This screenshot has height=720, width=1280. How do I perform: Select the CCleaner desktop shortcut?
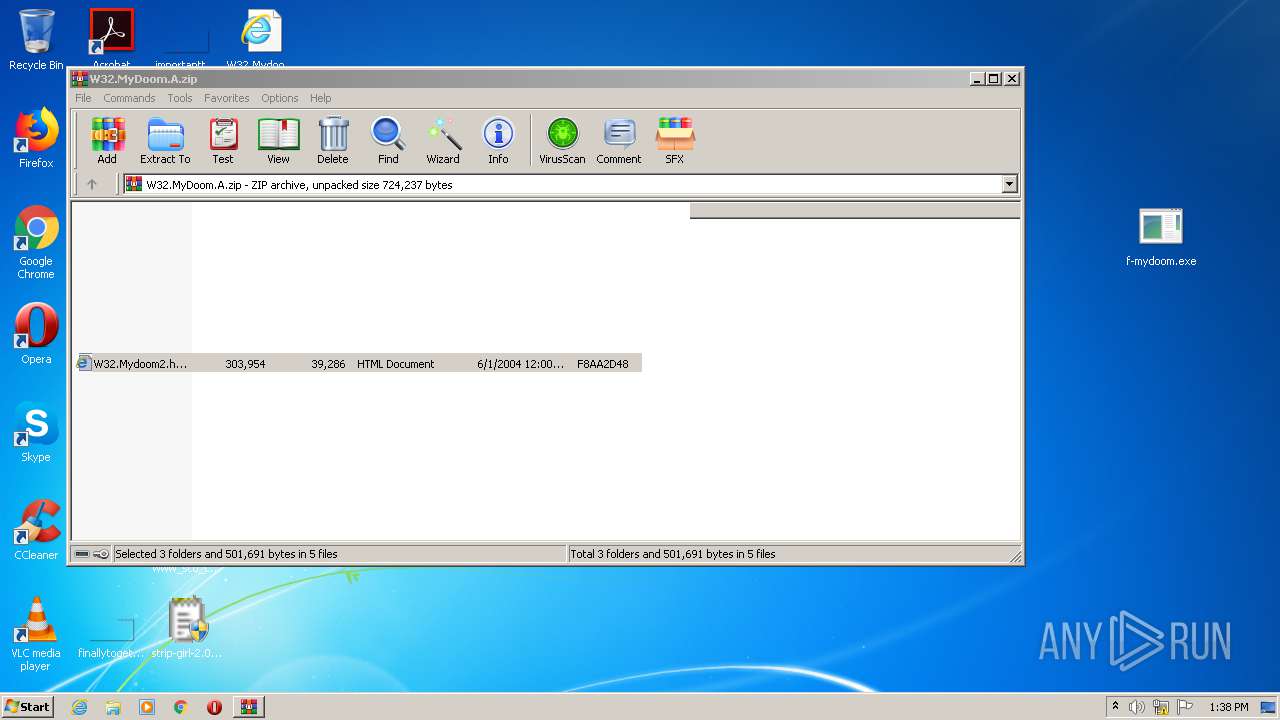pyautogui.click(x=36, y=530)
